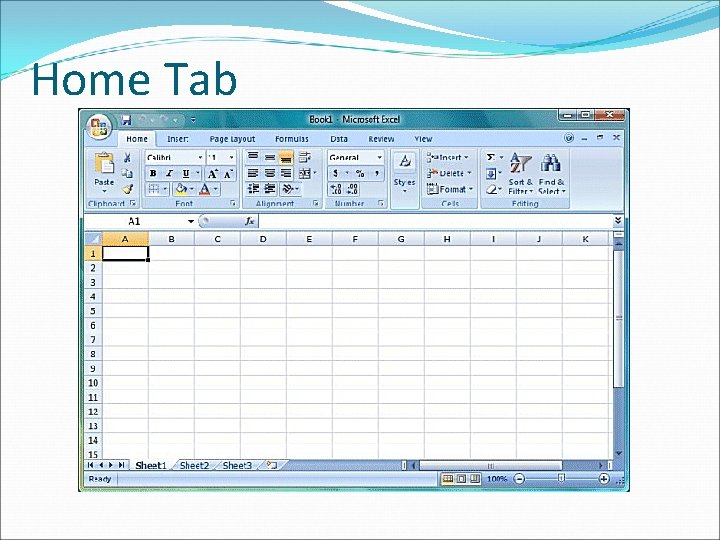Click the zoom slider handle
The height and width of the screenshot is (540, 720).
pos(561,479)
